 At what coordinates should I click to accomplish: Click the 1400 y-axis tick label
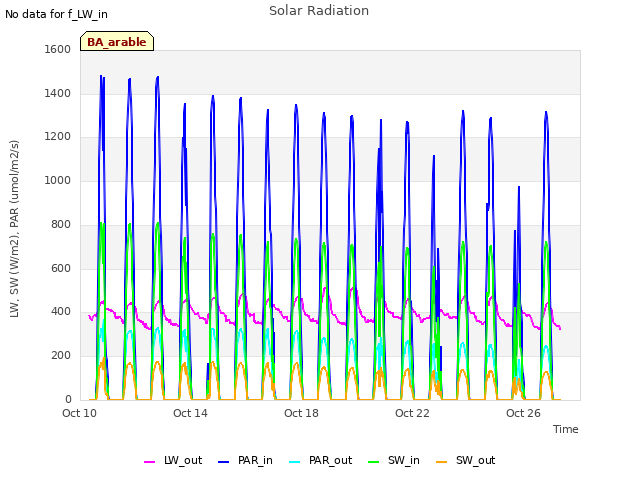[58, 93]
